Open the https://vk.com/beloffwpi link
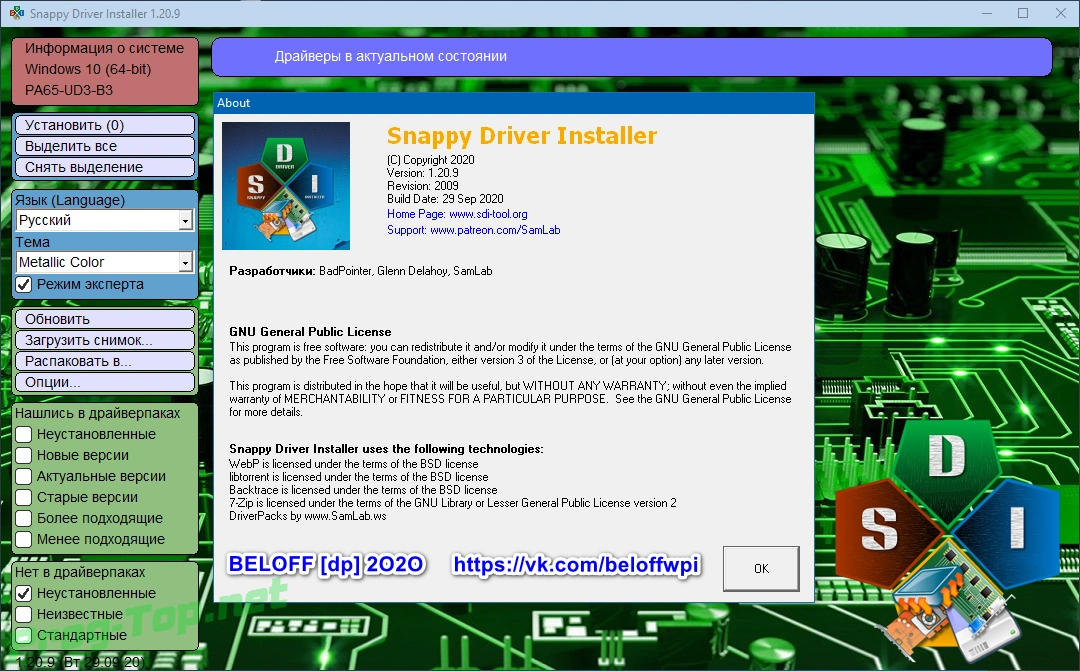This screenshot has width=1080, height=671. [577, 565]
